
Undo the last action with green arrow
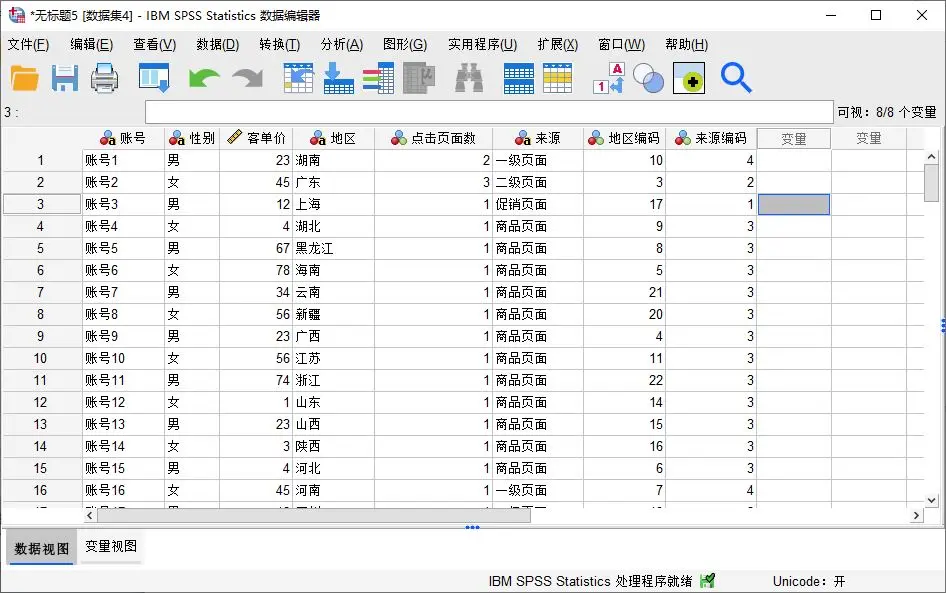point(204,78)
